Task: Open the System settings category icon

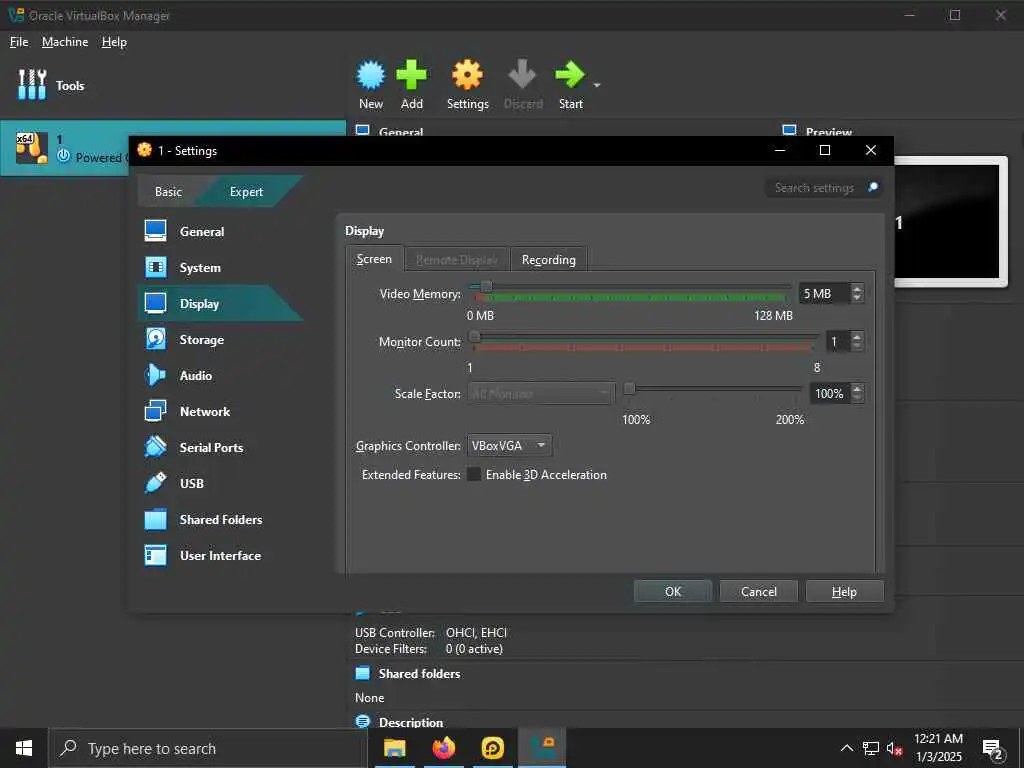Action: pyautogui.click(x=155, y=267)
